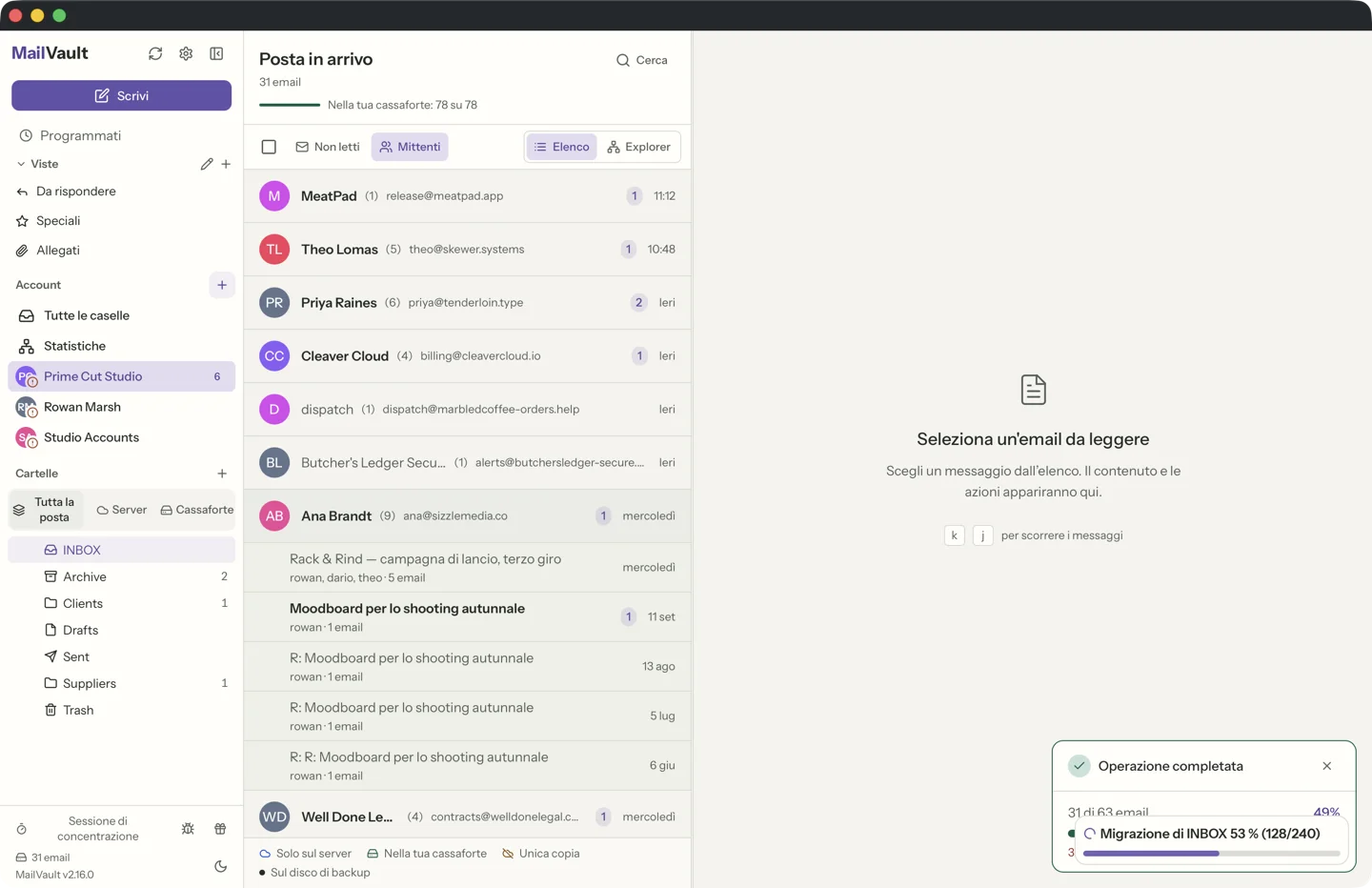Expand the Priya Raines sender group
The height and width of the screenshot is (888, 1372).
(x=467, y=302)
